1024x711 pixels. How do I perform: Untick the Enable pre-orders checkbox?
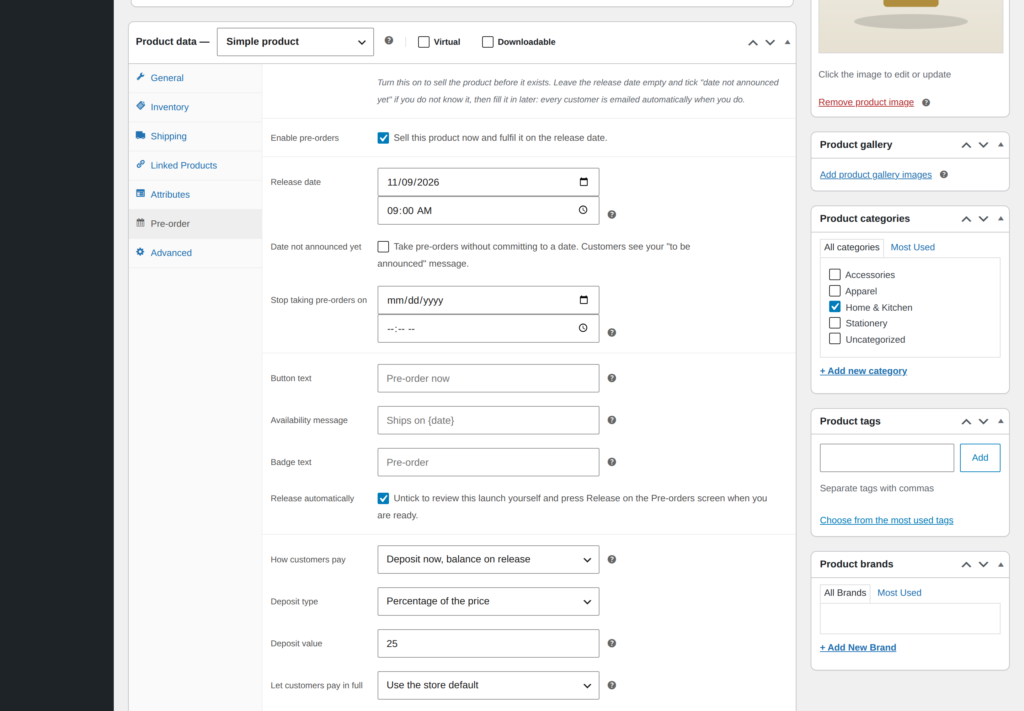pos(383,138)
